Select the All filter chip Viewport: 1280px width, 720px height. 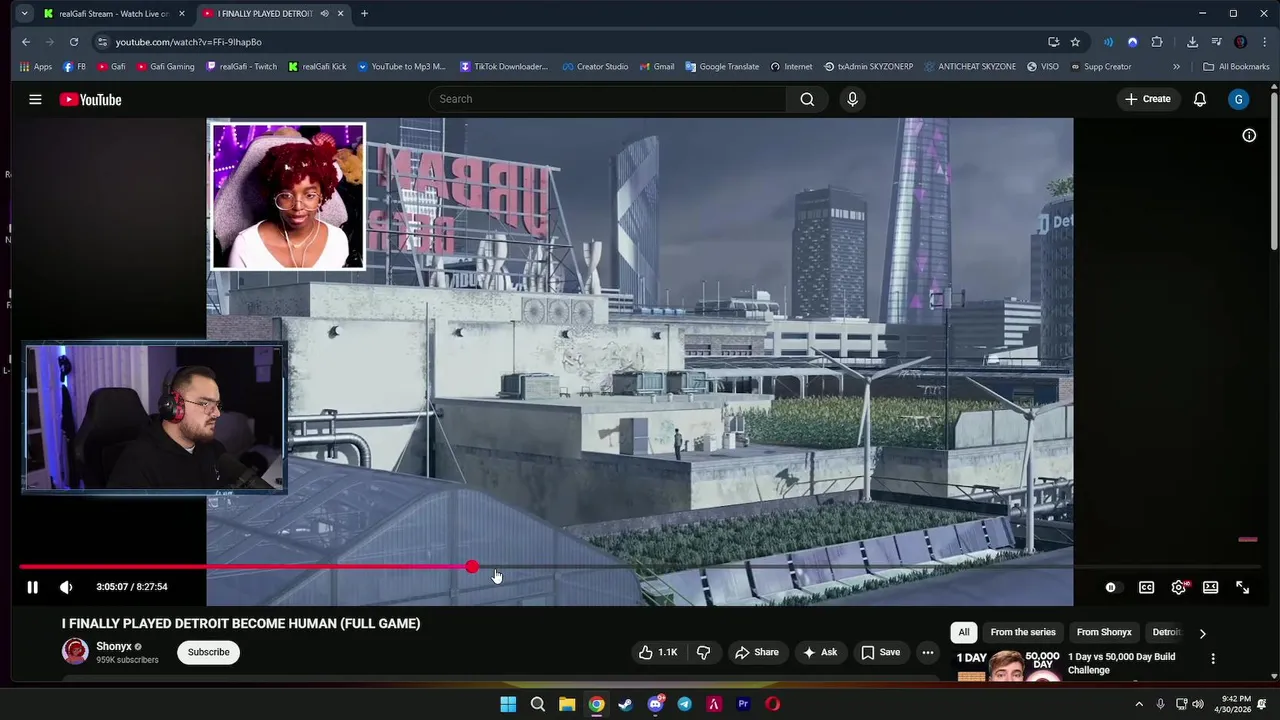pyautogui.click(x=964, y=632)
